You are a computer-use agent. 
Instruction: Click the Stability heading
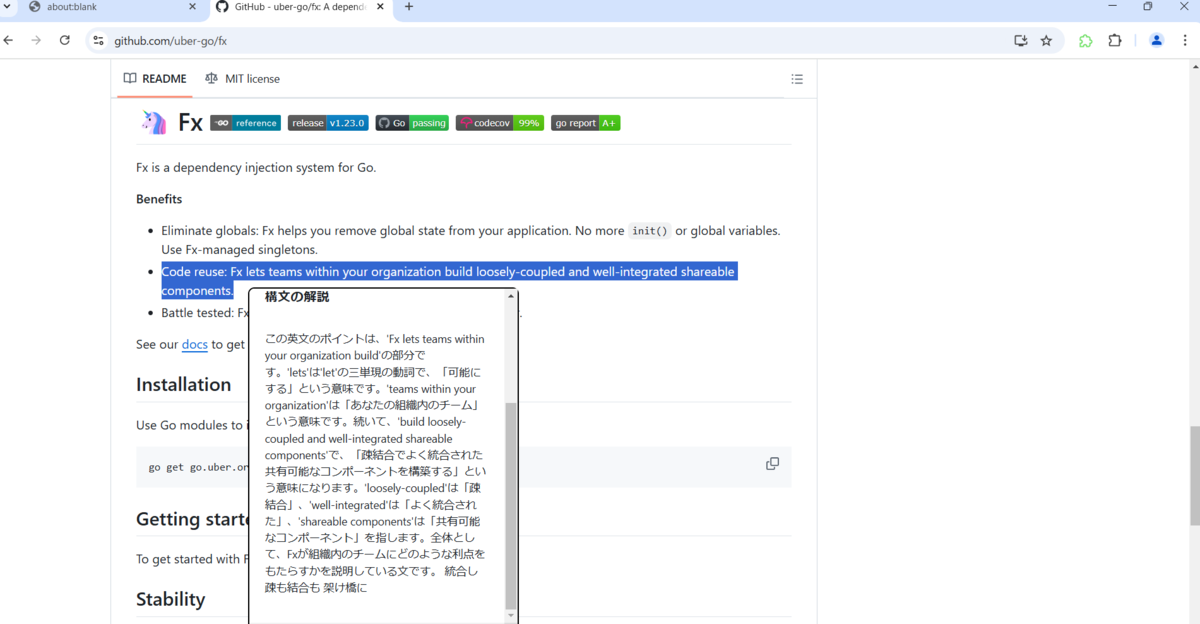(x=171, y=599)
